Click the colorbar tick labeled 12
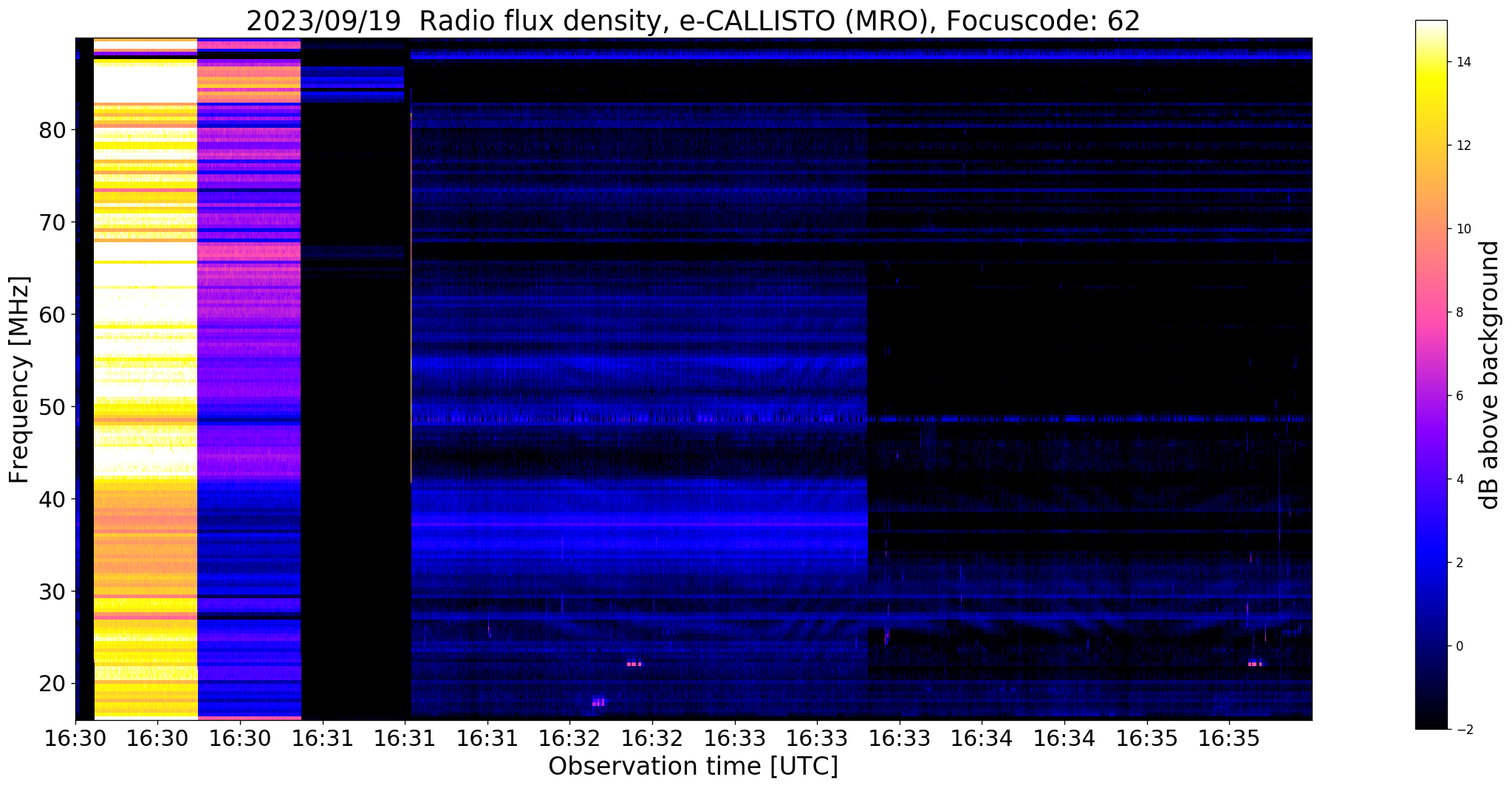 [x=1463, y=145]
